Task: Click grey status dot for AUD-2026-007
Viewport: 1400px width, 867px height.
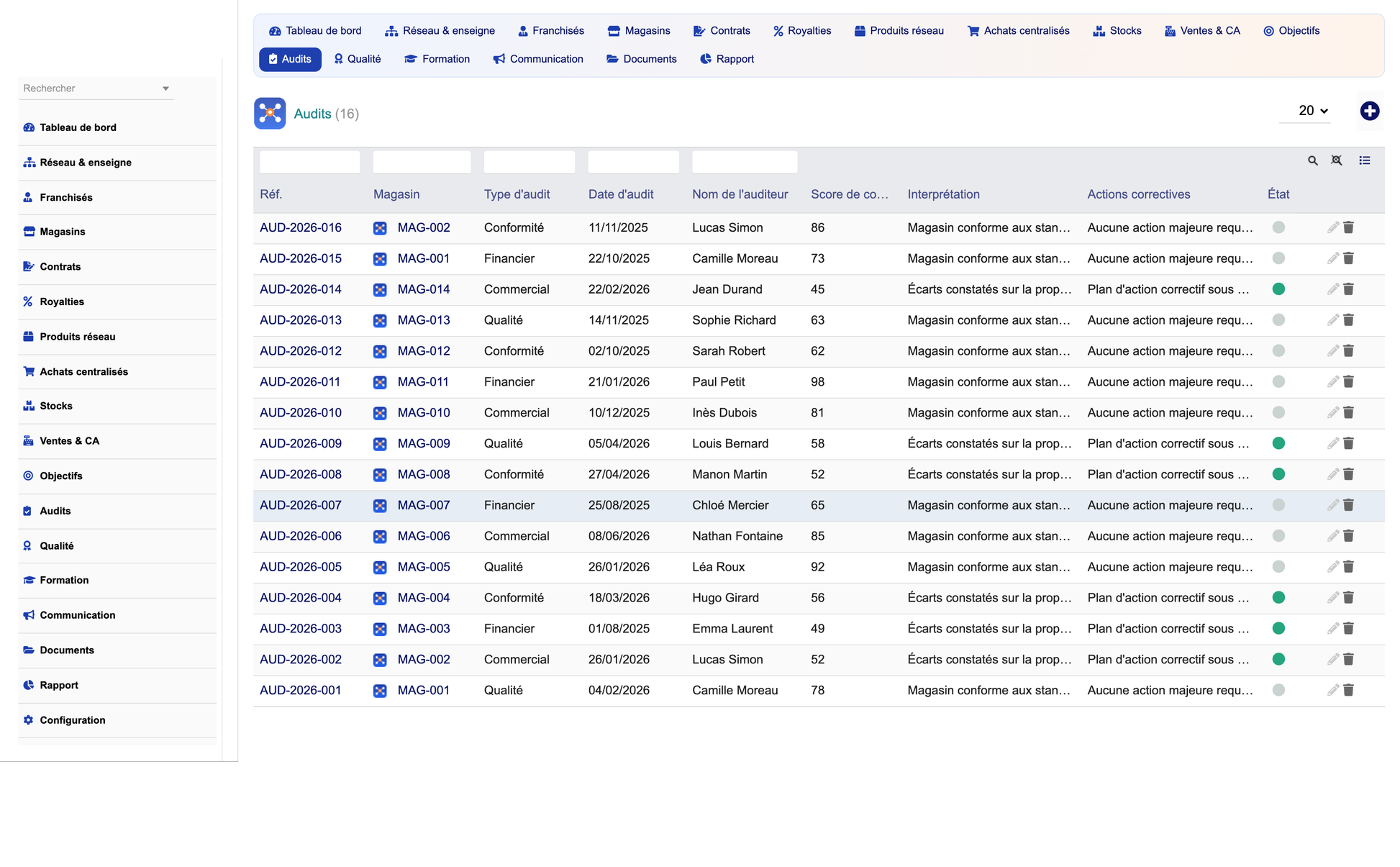Action: tap(1278, 505)
